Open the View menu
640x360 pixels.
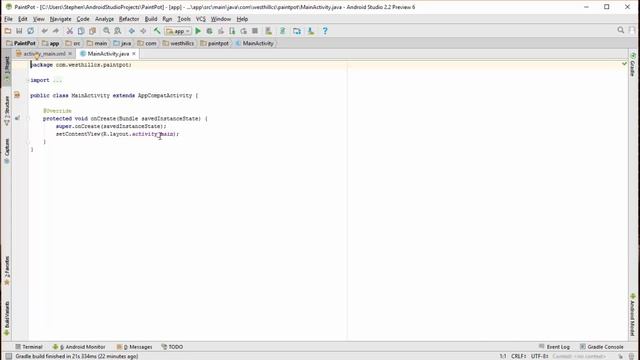coord(38,19)
